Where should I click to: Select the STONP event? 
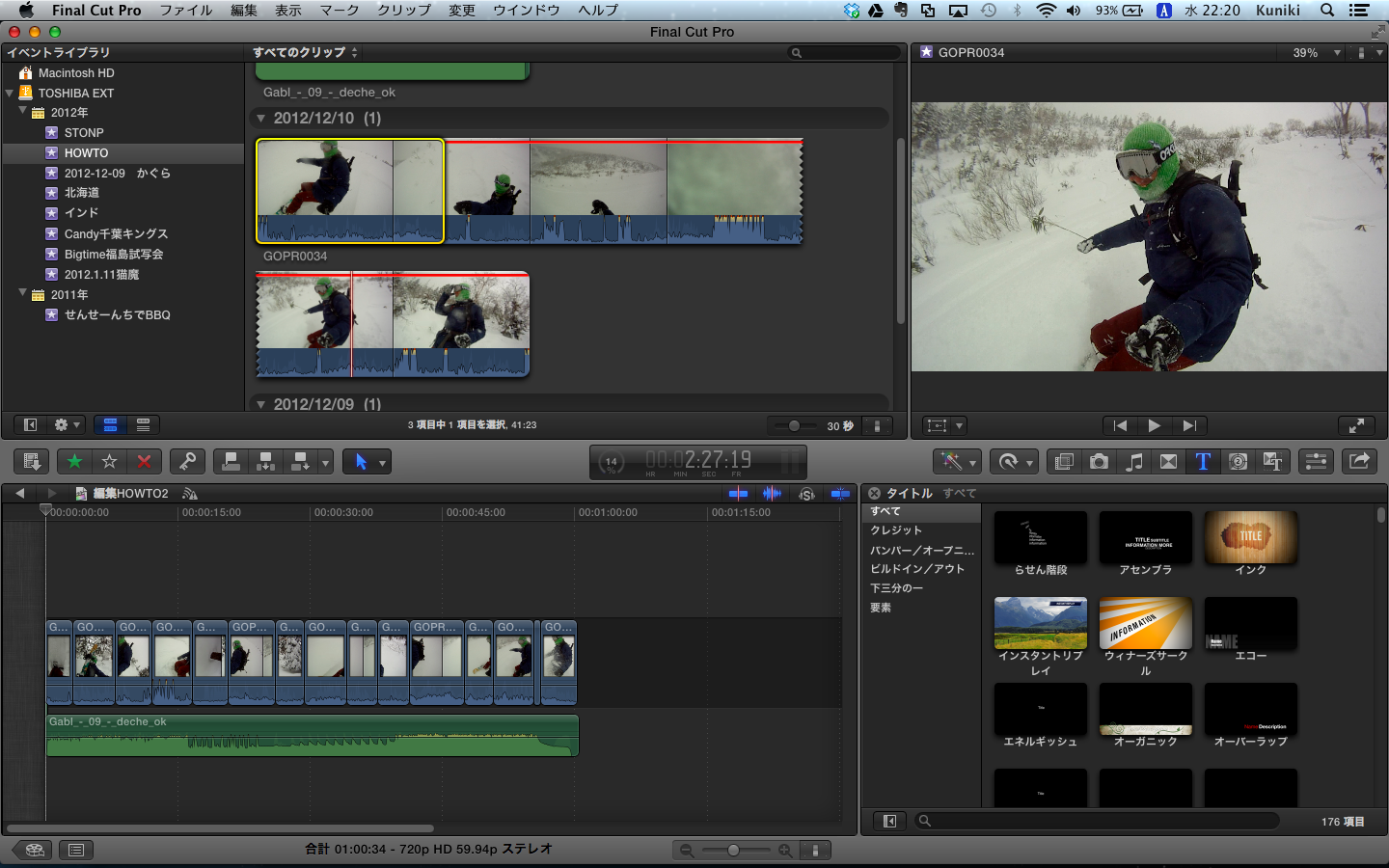click(84, 133)
